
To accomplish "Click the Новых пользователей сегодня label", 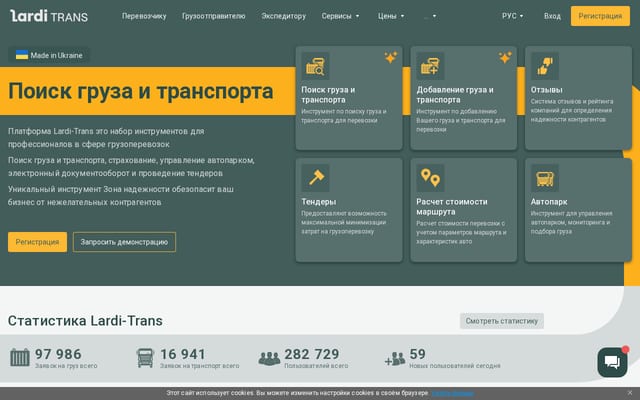I will 455,366.
